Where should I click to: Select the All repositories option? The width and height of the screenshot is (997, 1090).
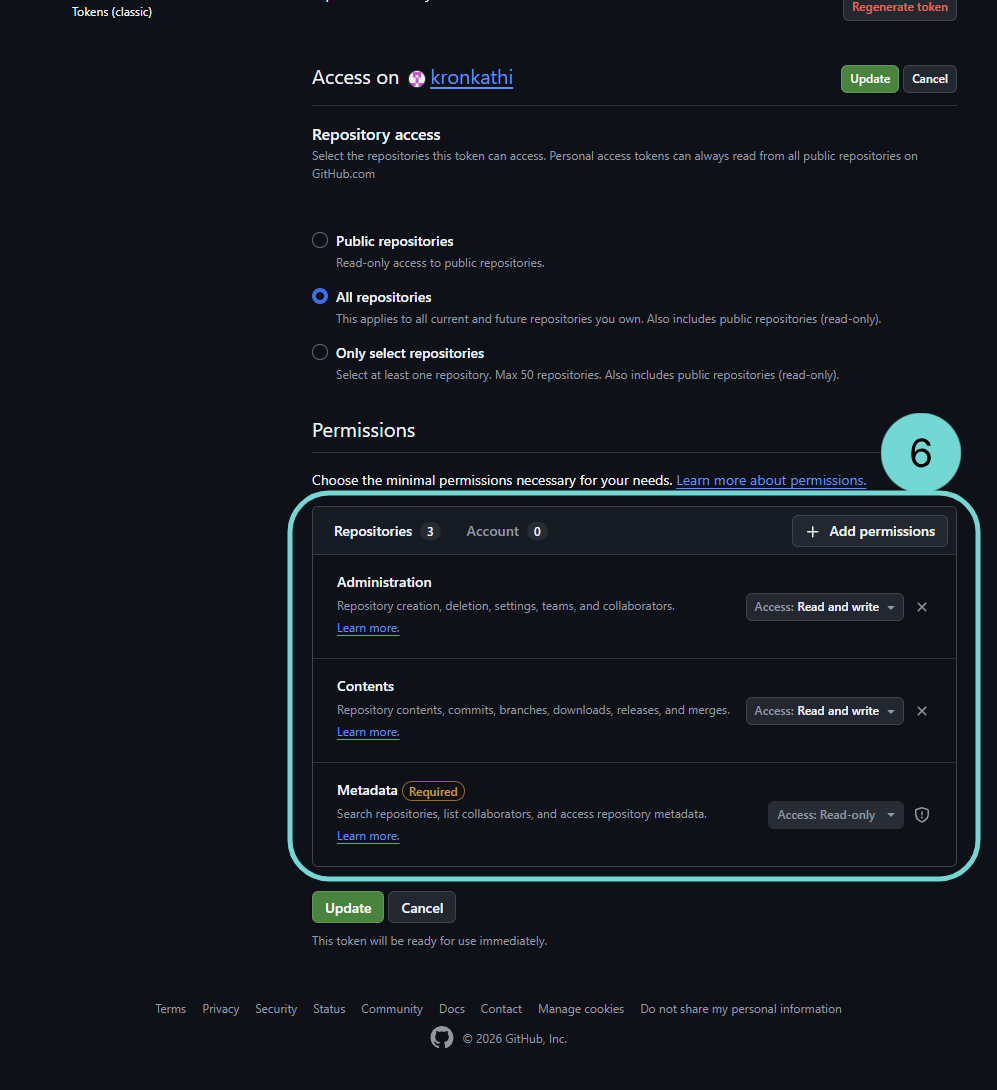[319, 296]
